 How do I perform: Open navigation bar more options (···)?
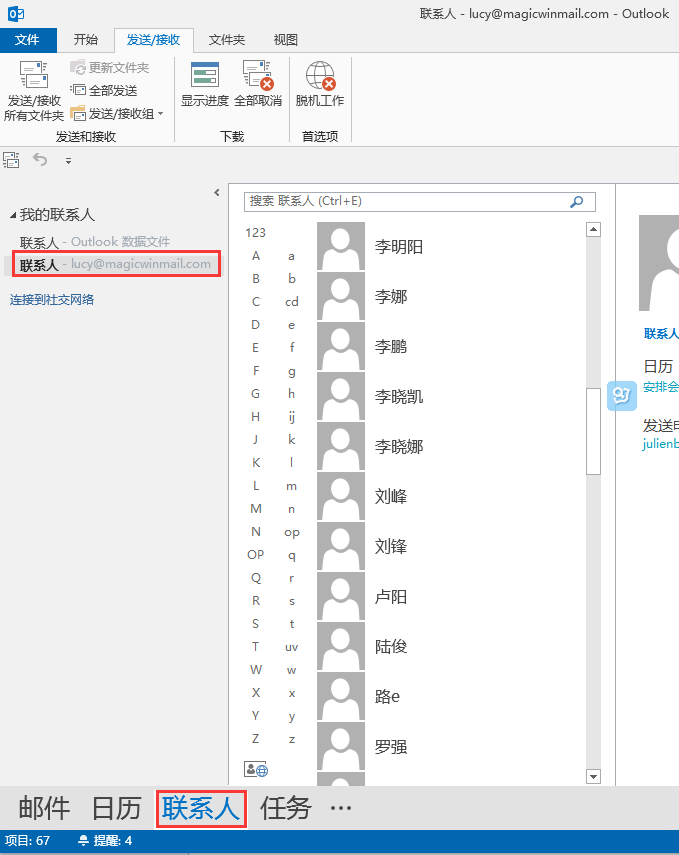(x=341, y=808)
